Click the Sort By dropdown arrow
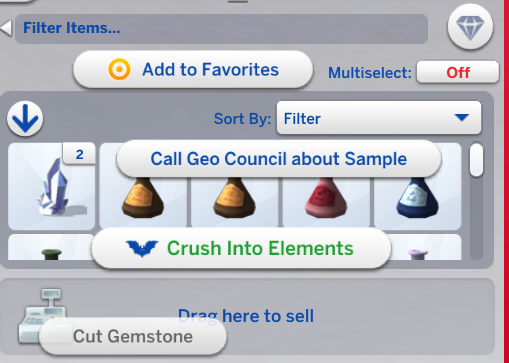 pos(462,117)
